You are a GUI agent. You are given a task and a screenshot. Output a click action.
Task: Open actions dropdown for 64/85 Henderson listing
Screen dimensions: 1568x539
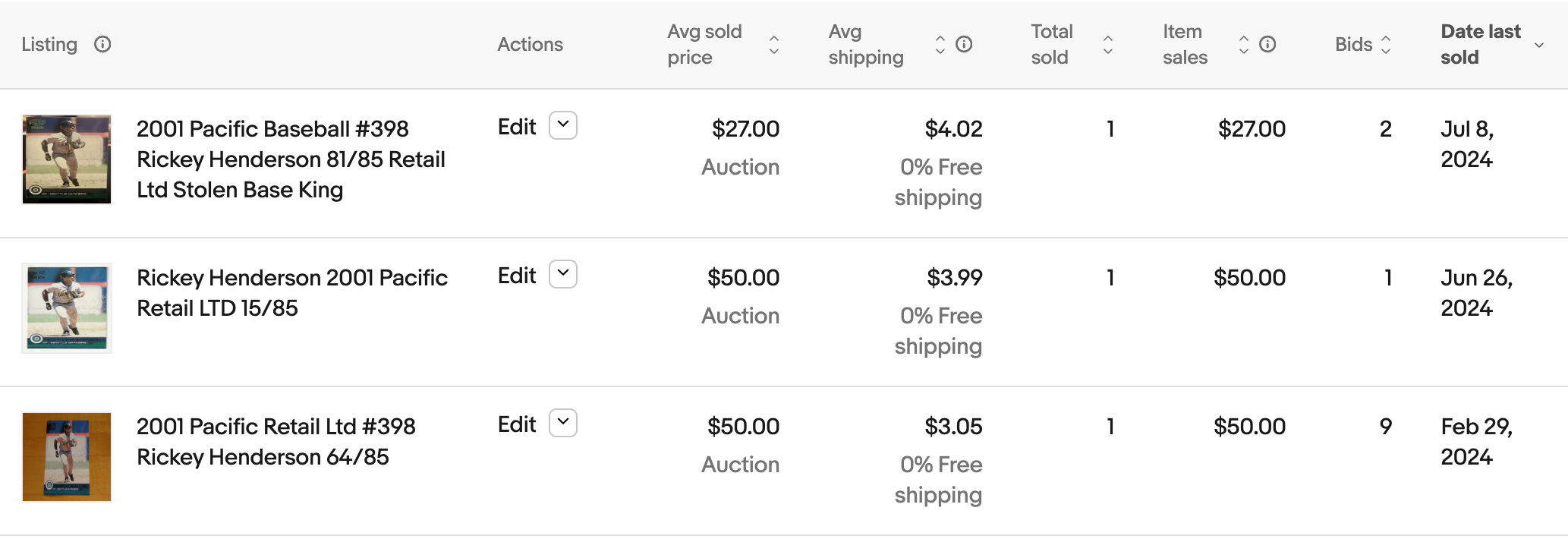tap(563, 423)
